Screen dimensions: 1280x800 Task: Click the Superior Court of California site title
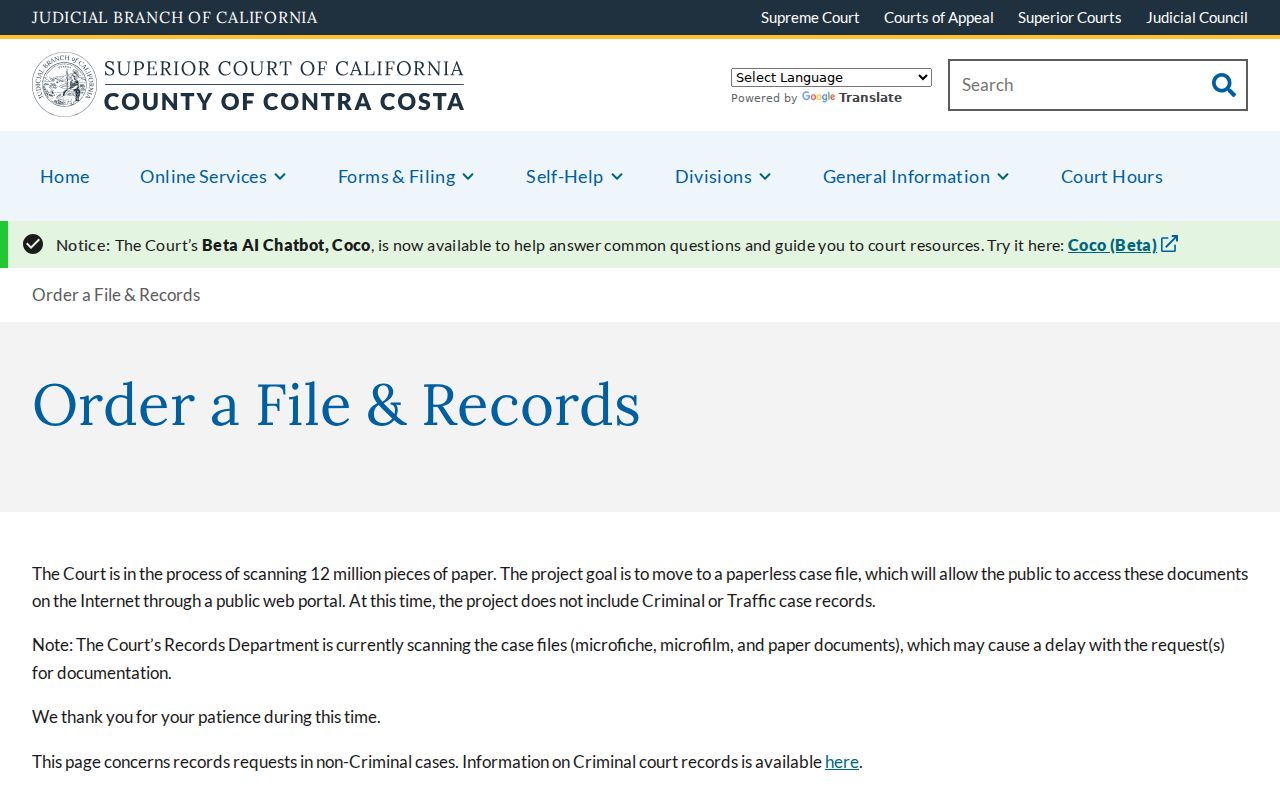(x=284, y=85)
